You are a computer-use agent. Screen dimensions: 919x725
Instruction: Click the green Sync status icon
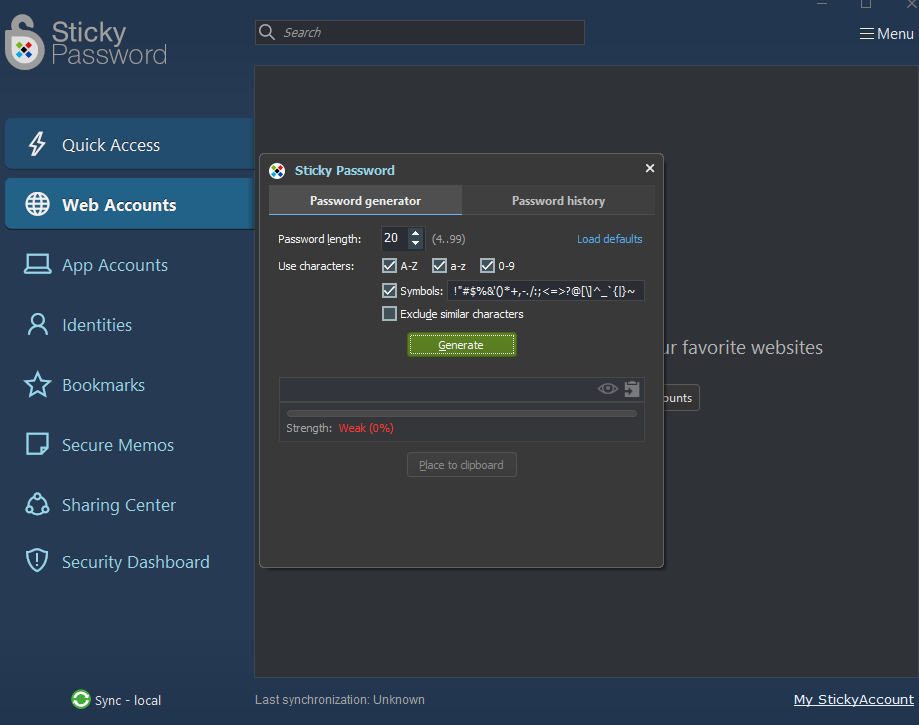pyautogui.click(x=81, y=699)
